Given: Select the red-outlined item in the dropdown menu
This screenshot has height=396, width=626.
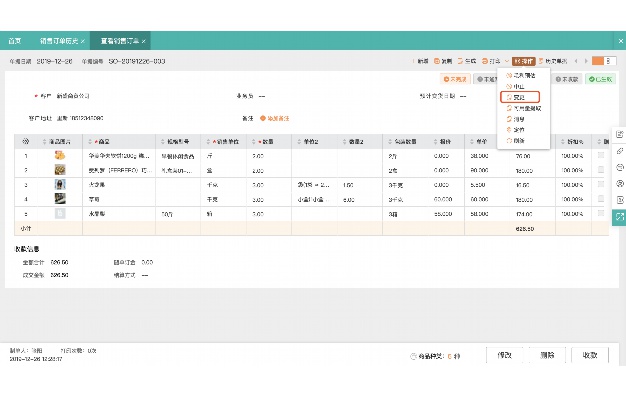Looking at the screenshot, I should [x=520, y=97].
